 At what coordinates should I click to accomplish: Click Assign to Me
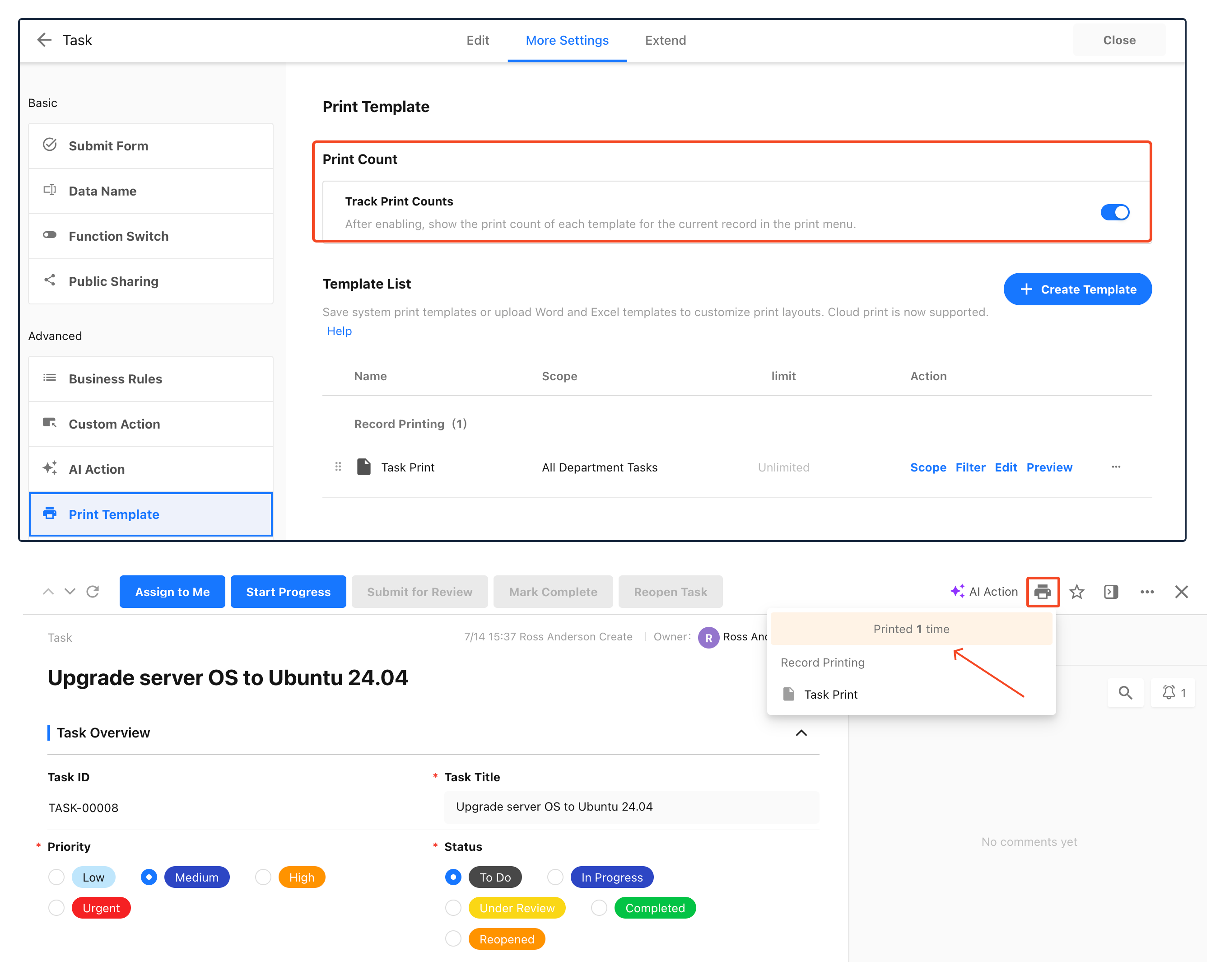pyautogui.click(x=172, y=592)
